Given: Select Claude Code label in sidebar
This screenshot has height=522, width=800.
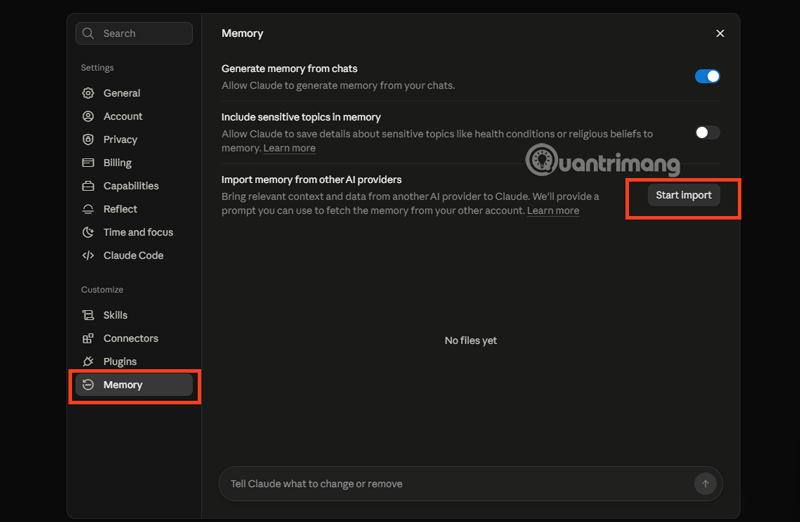Looking at the screenshot, I should tap(133, 255).
